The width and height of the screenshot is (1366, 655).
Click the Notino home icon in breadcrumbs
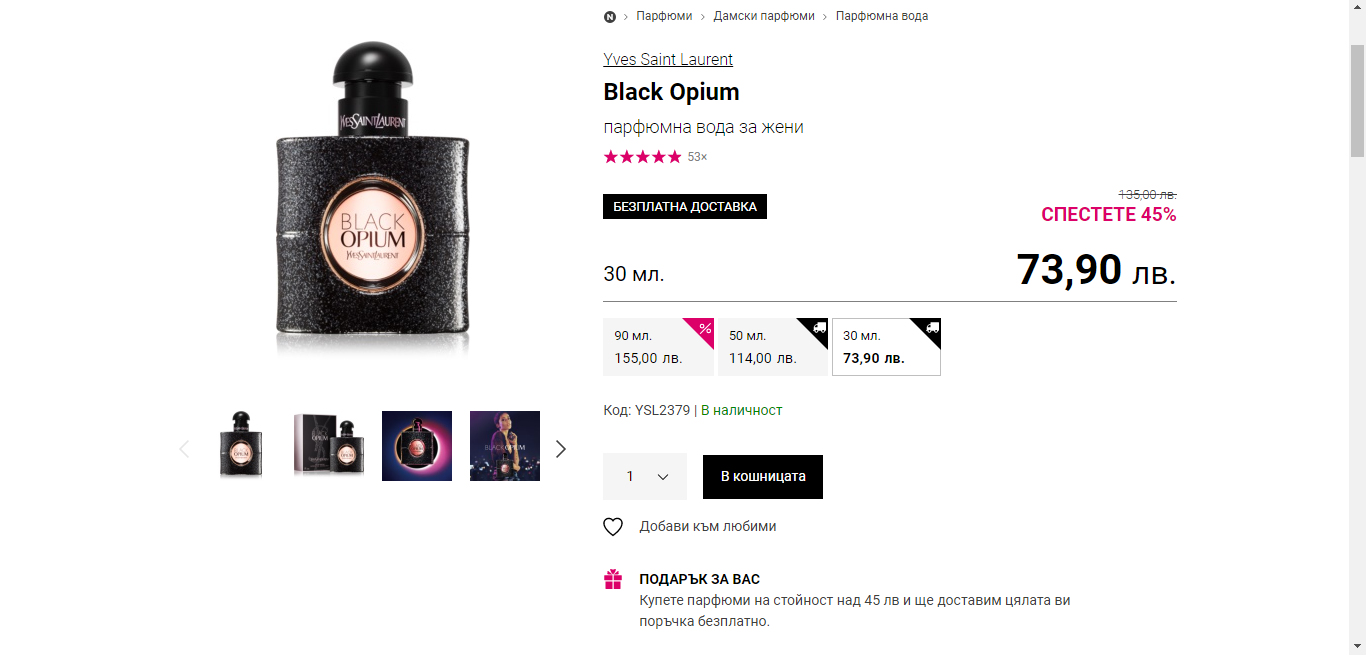coord(610,16)
